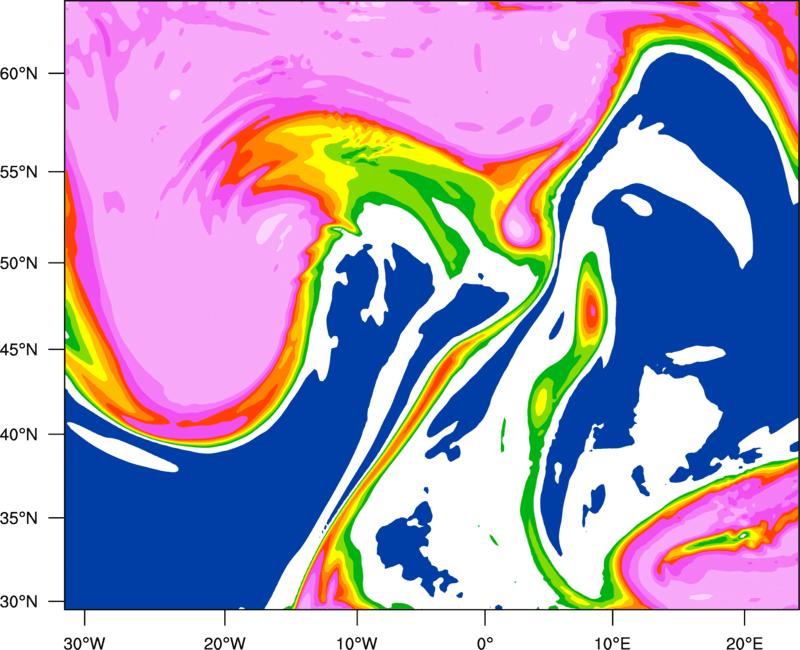
Task: Click the 45°N latitude label
Action: pos(19,350)
